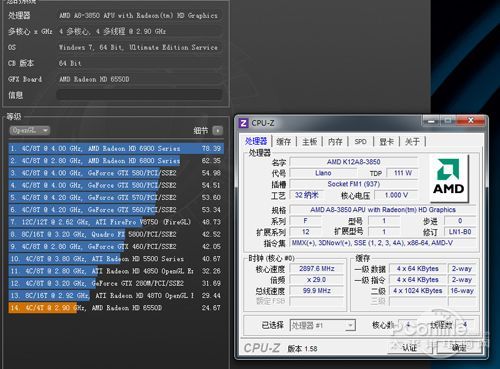The height and width of the screenshot is (369, 500).
Task: Close the CPU-Z window
Action: [471, 121]
